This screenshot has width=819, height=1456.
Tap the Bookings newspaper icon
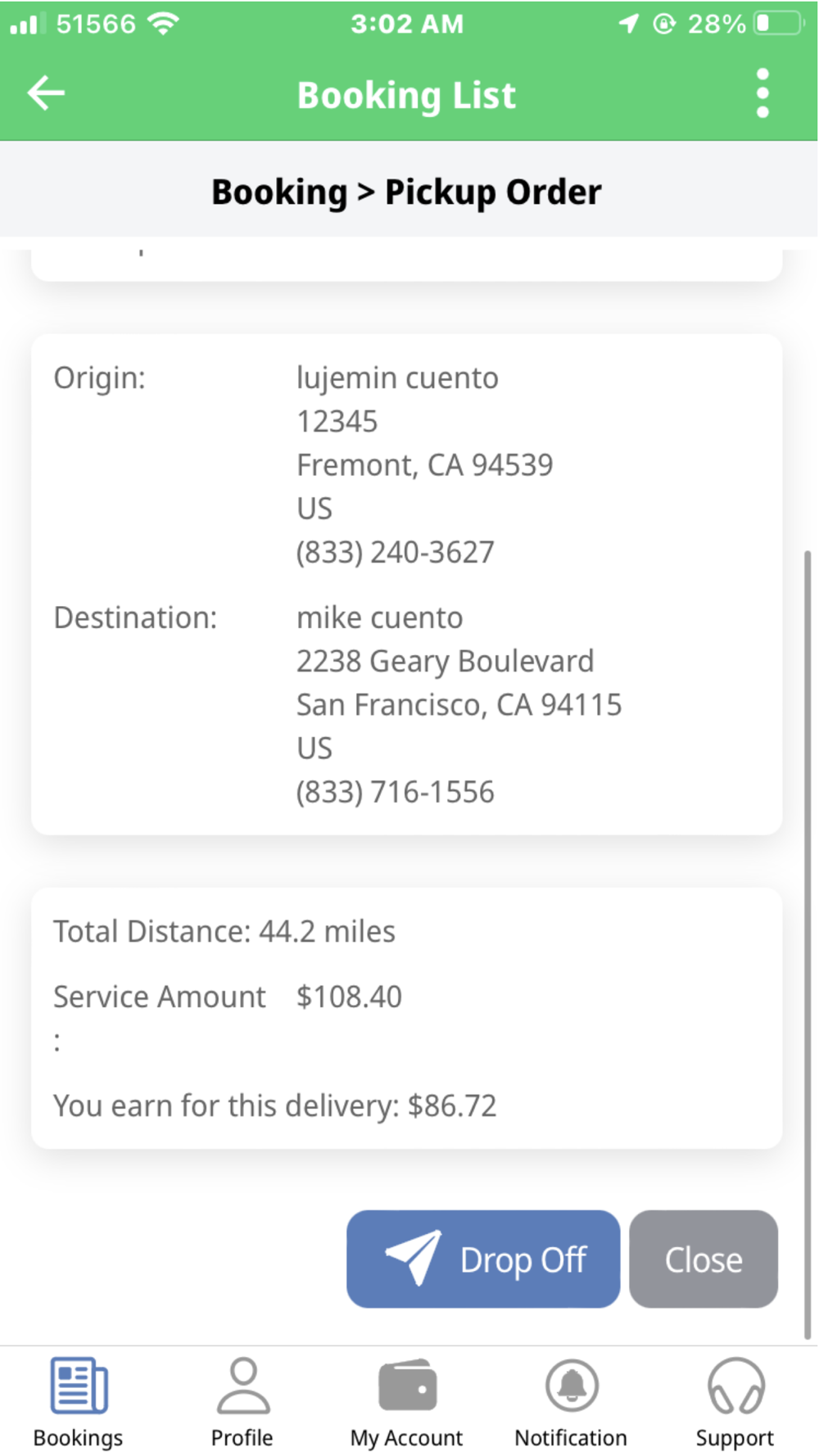[79, 1386]
